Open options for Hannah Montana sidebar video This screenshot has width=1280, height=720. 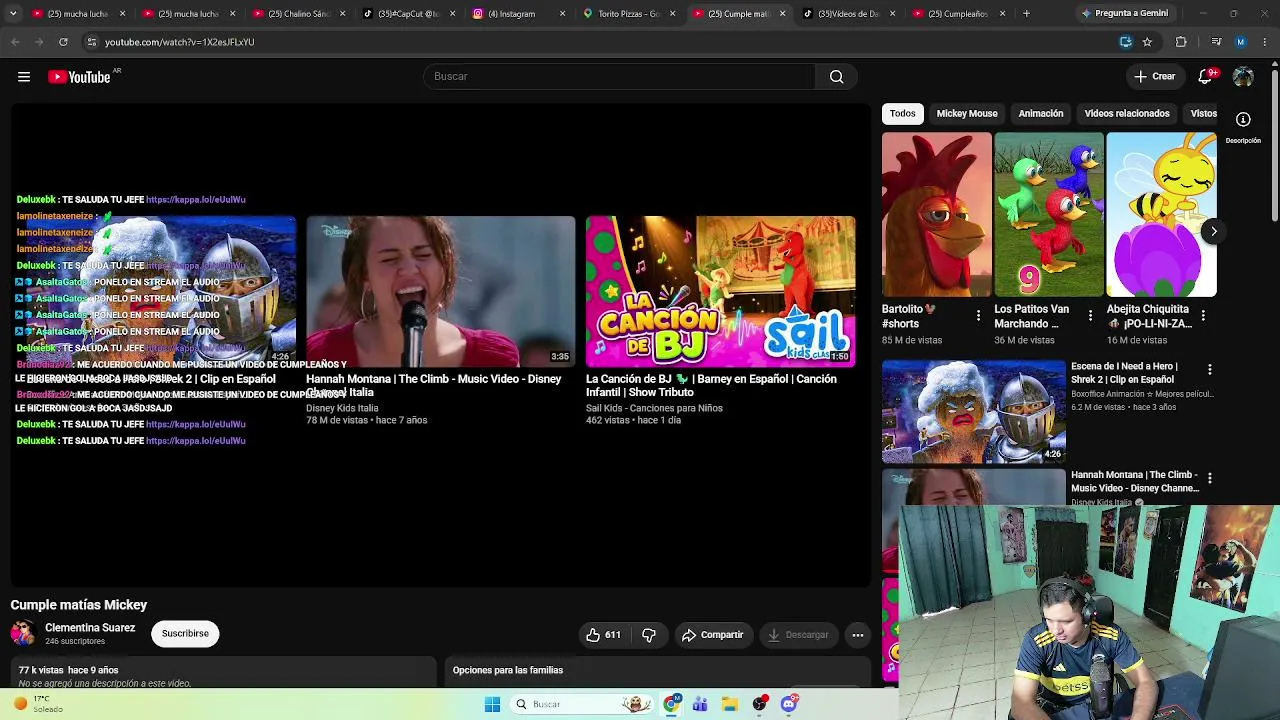point(1209,479)
